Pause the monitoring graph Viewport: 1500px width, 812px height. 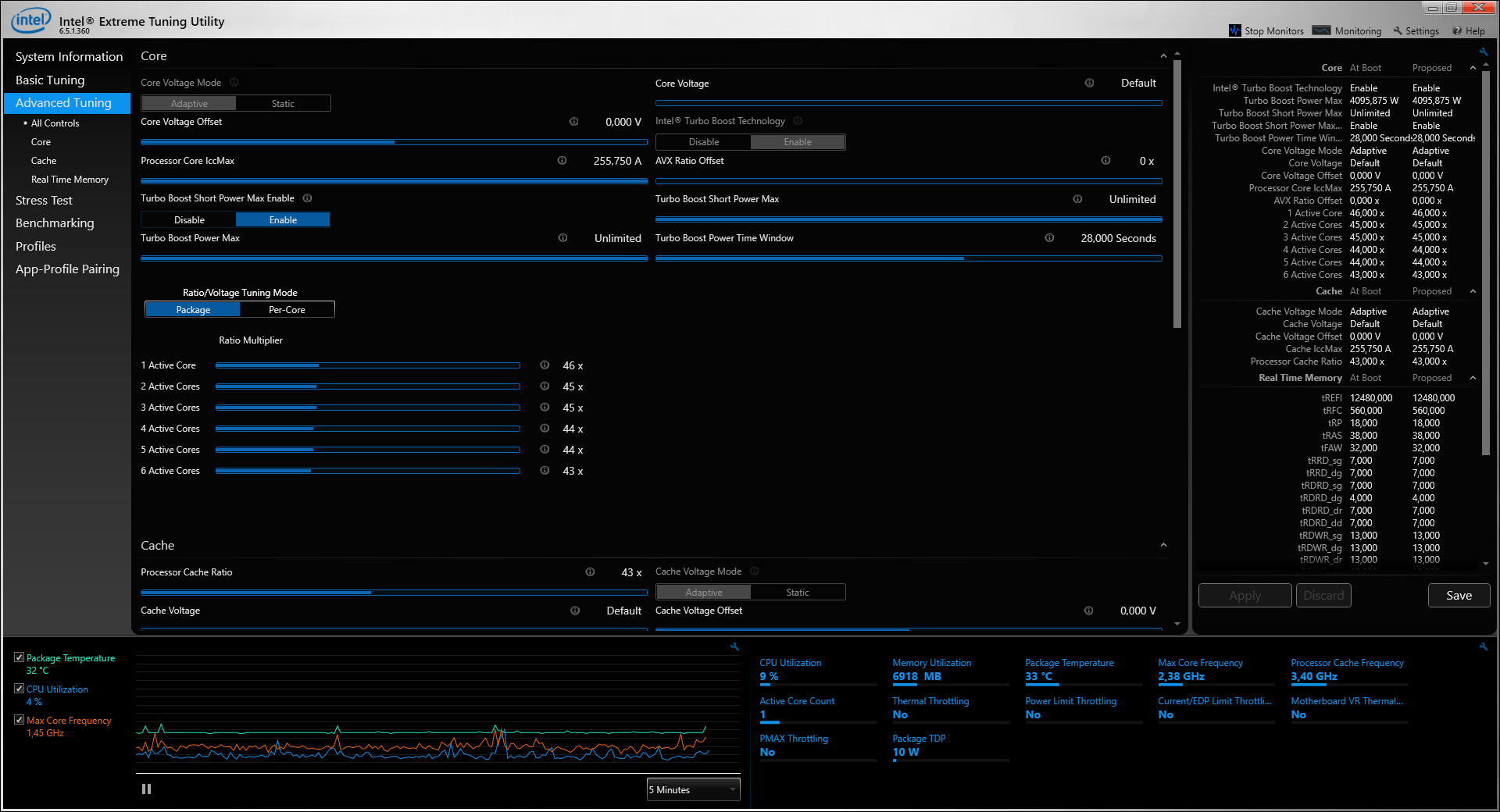[146, 789]
